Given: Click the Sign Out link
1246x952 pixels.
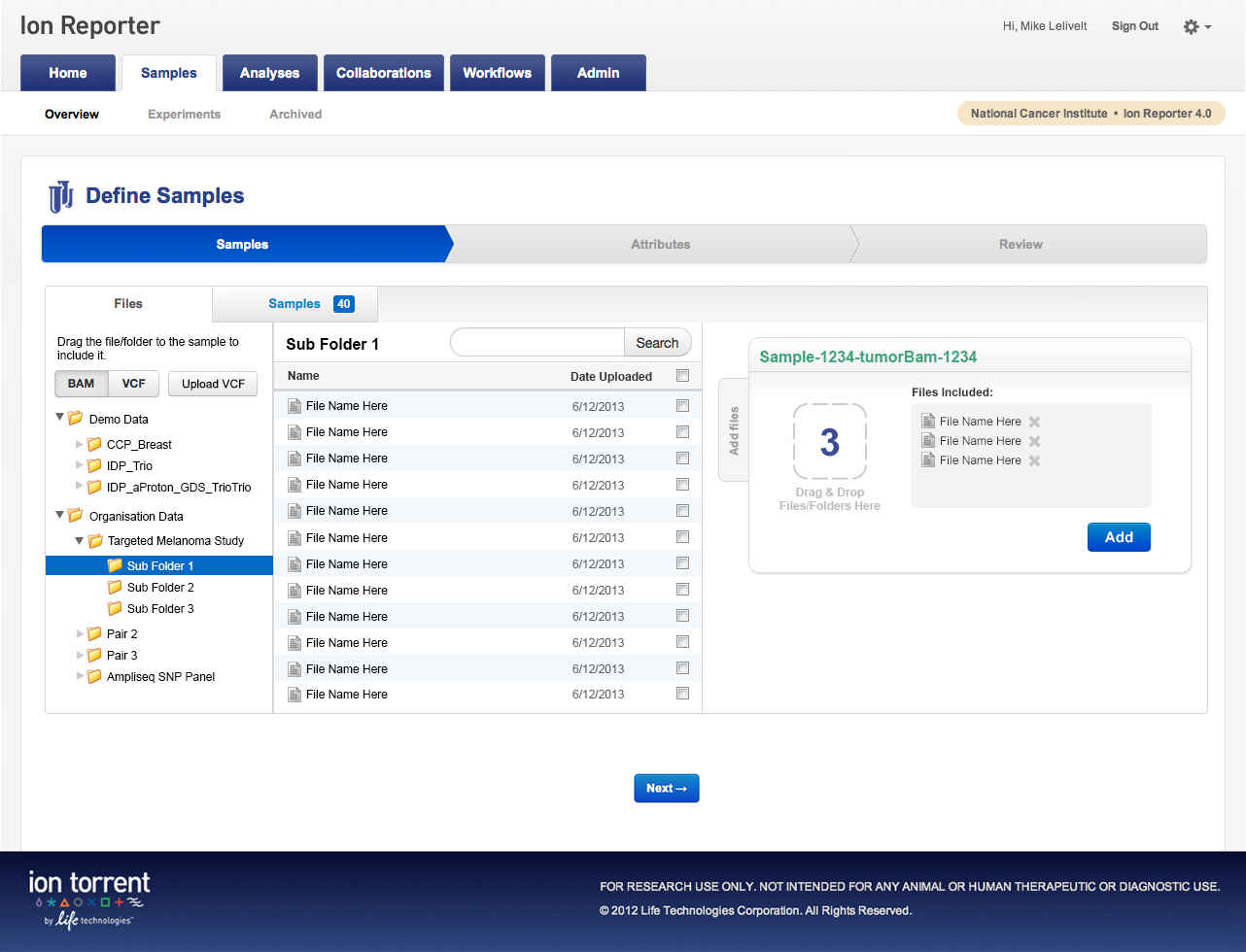Looking at the screenshot, I should pyautogui.click(x=1135, y=26).
